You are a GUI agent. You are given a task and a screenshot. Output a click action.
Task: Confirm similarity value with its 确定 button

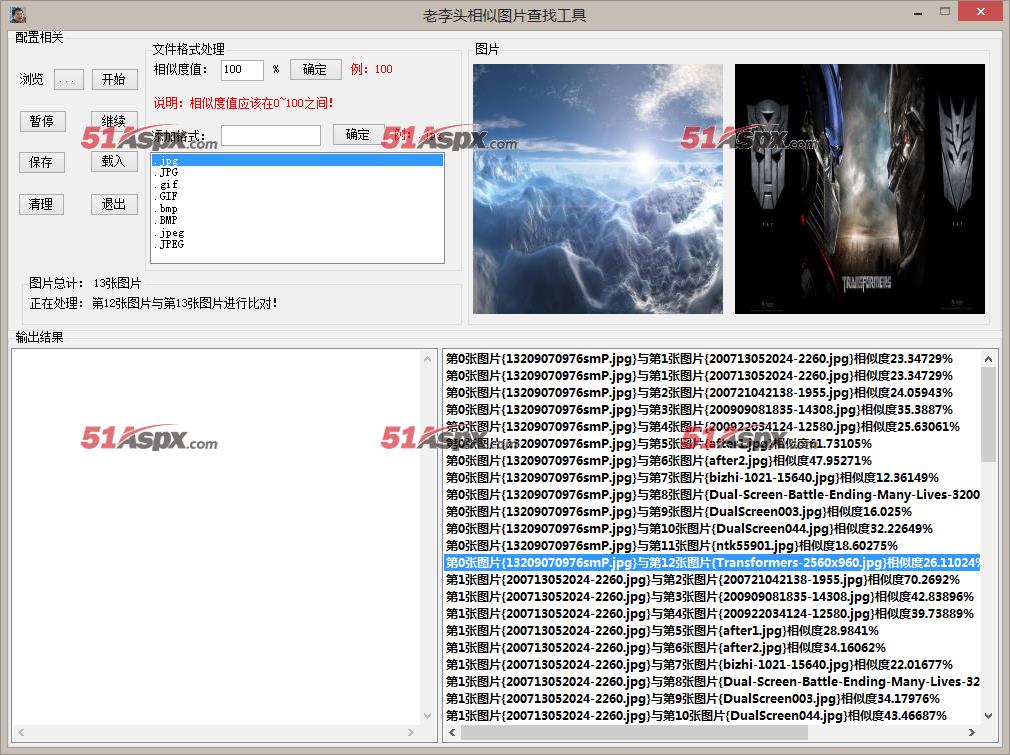(x=315, y=69)
